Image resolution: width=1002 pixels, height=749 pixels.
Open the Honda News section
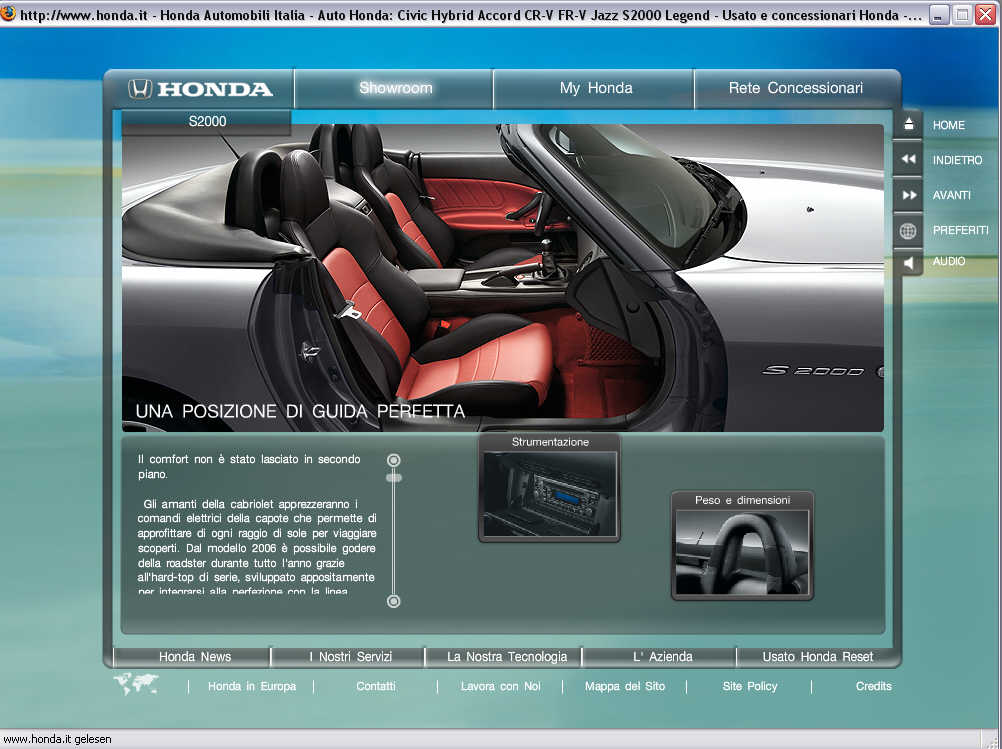pyautogui.click(x=194, y=657)
